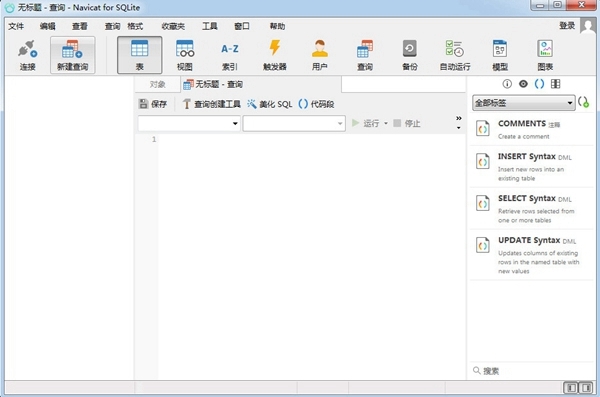
Task: Click the info icon in right panel
Action: (x=507, y=84)
